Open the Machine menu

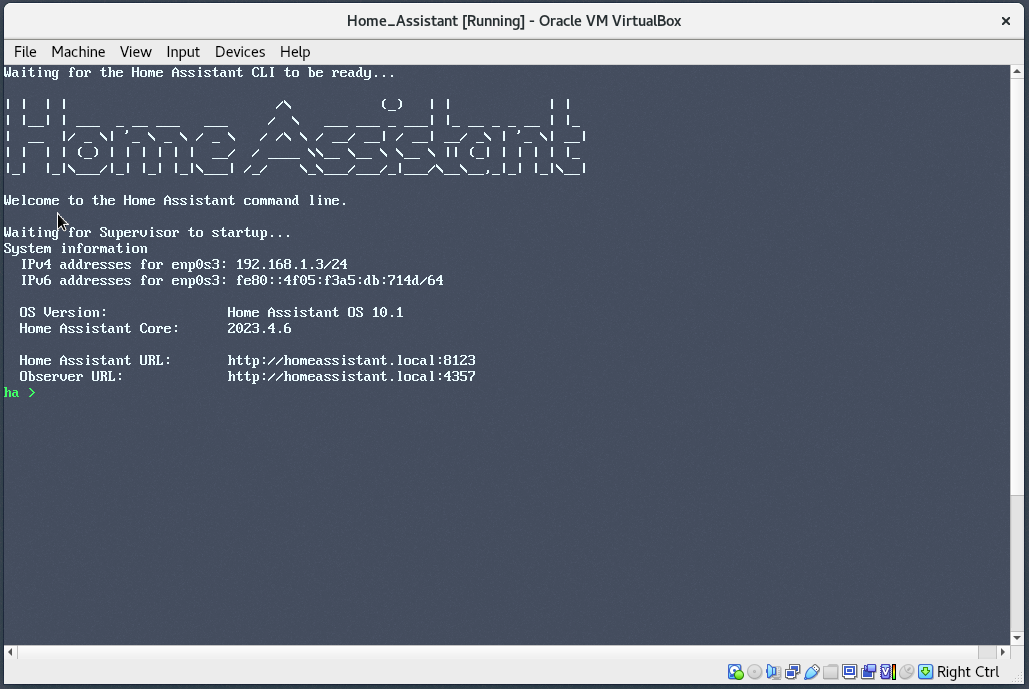point(78,52)
